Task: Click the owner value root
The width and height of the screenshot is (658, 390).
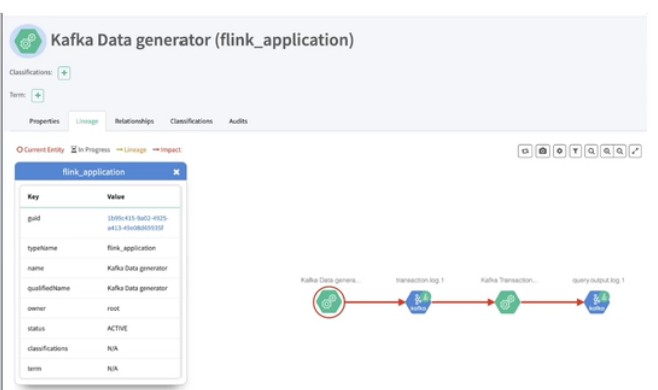Action: [113, 309]
